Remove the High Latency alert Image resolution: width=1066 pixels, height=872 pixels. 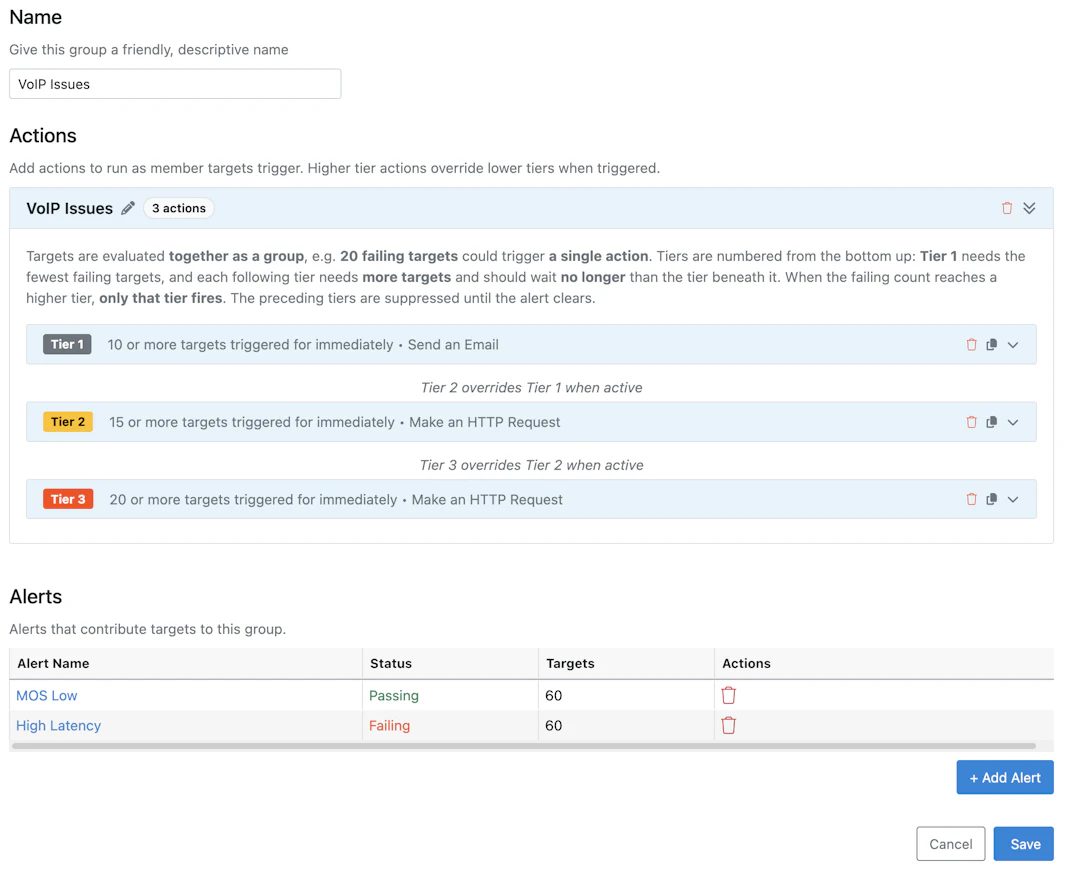(x=729, y=725)
